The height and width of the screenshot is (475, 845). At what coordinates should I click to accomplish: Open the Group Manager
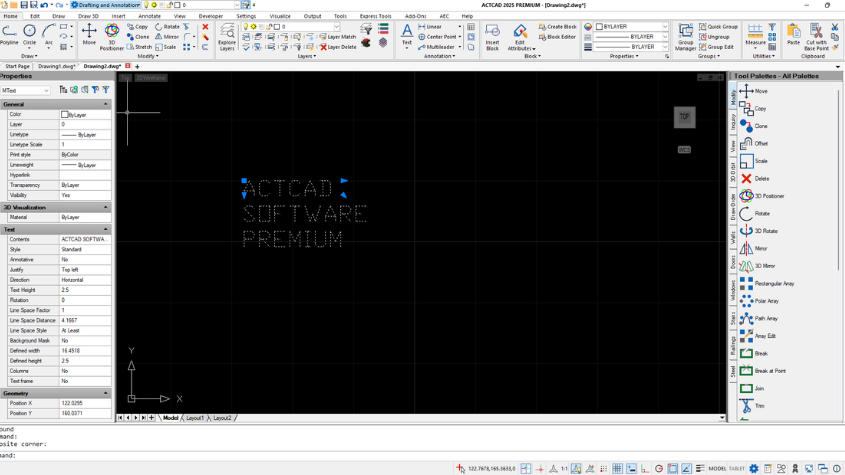(x=685, y=37)
